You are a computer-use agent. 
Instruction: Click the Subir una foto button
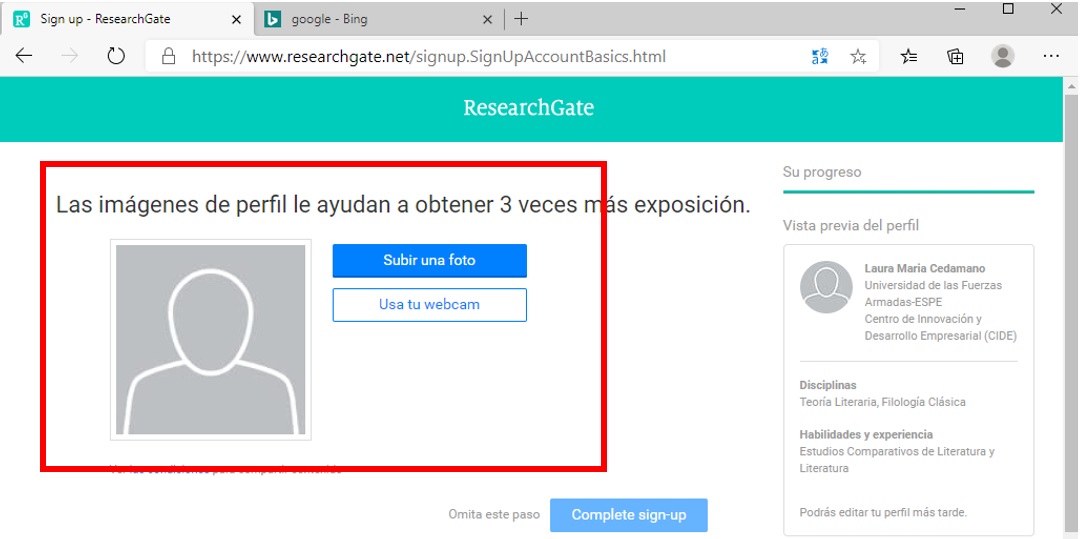pos(429,260)
